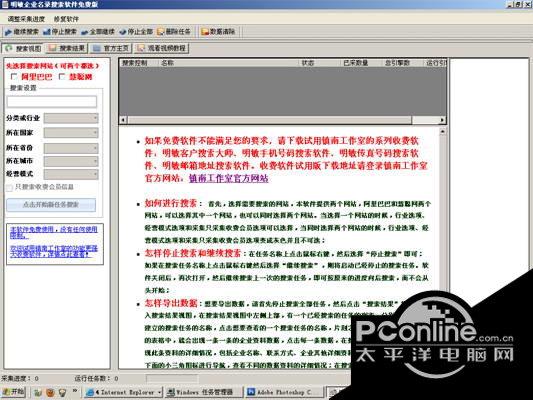Click the 删除任务 (delete task) toolbar icon

(174, 32)
